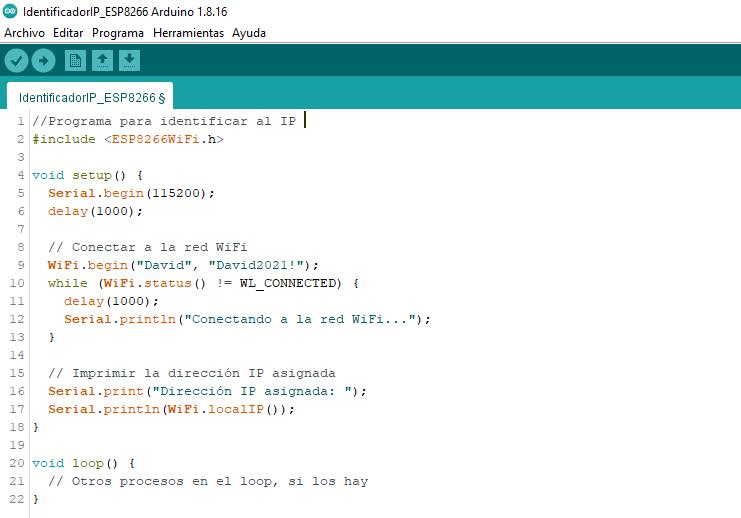Click the Arduino logo in title bar
Viewport: 741px width, 518px height.
[10, 11]
